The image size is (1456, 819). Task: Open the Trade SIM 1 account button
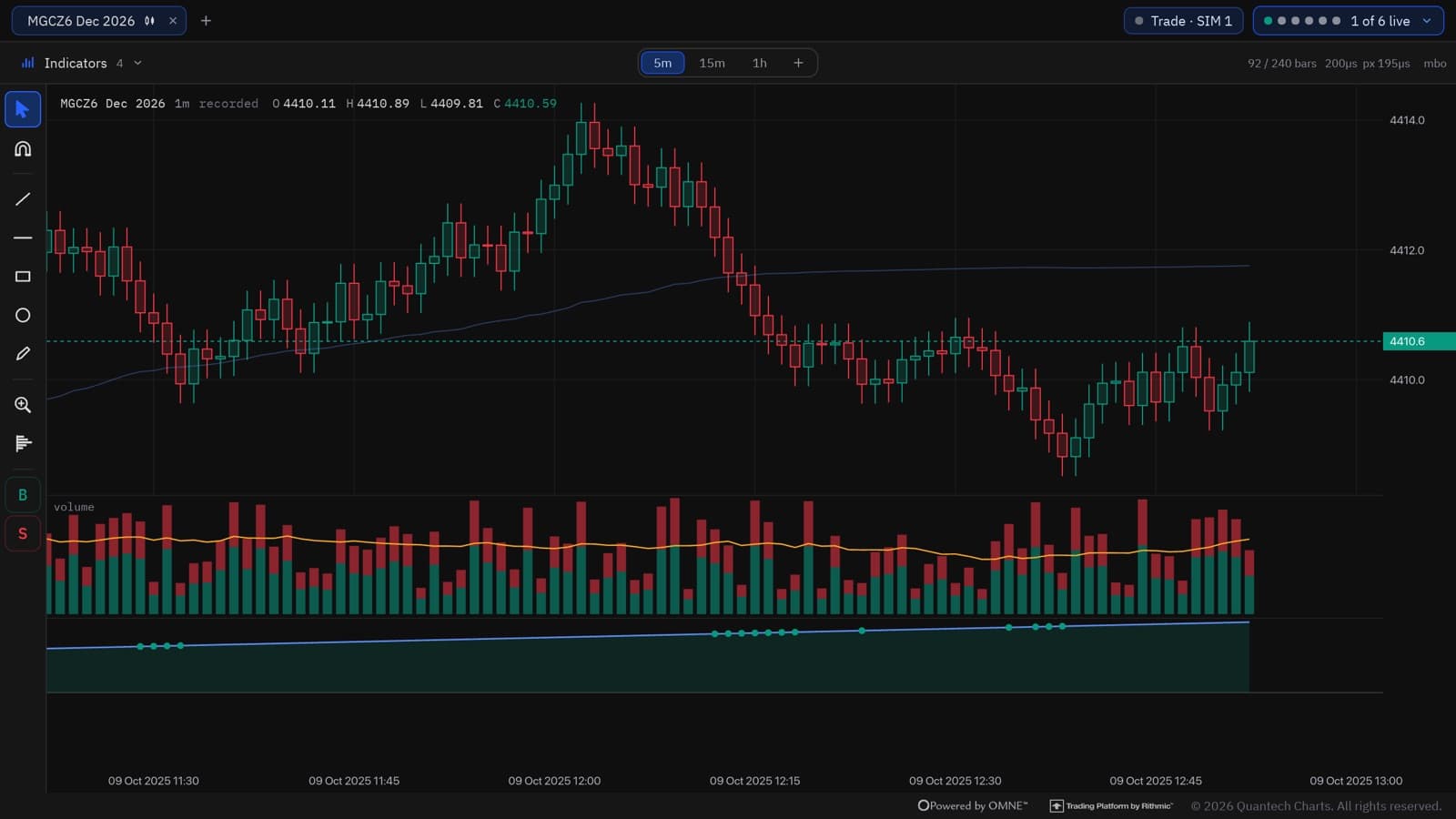tap(1183, 21)
